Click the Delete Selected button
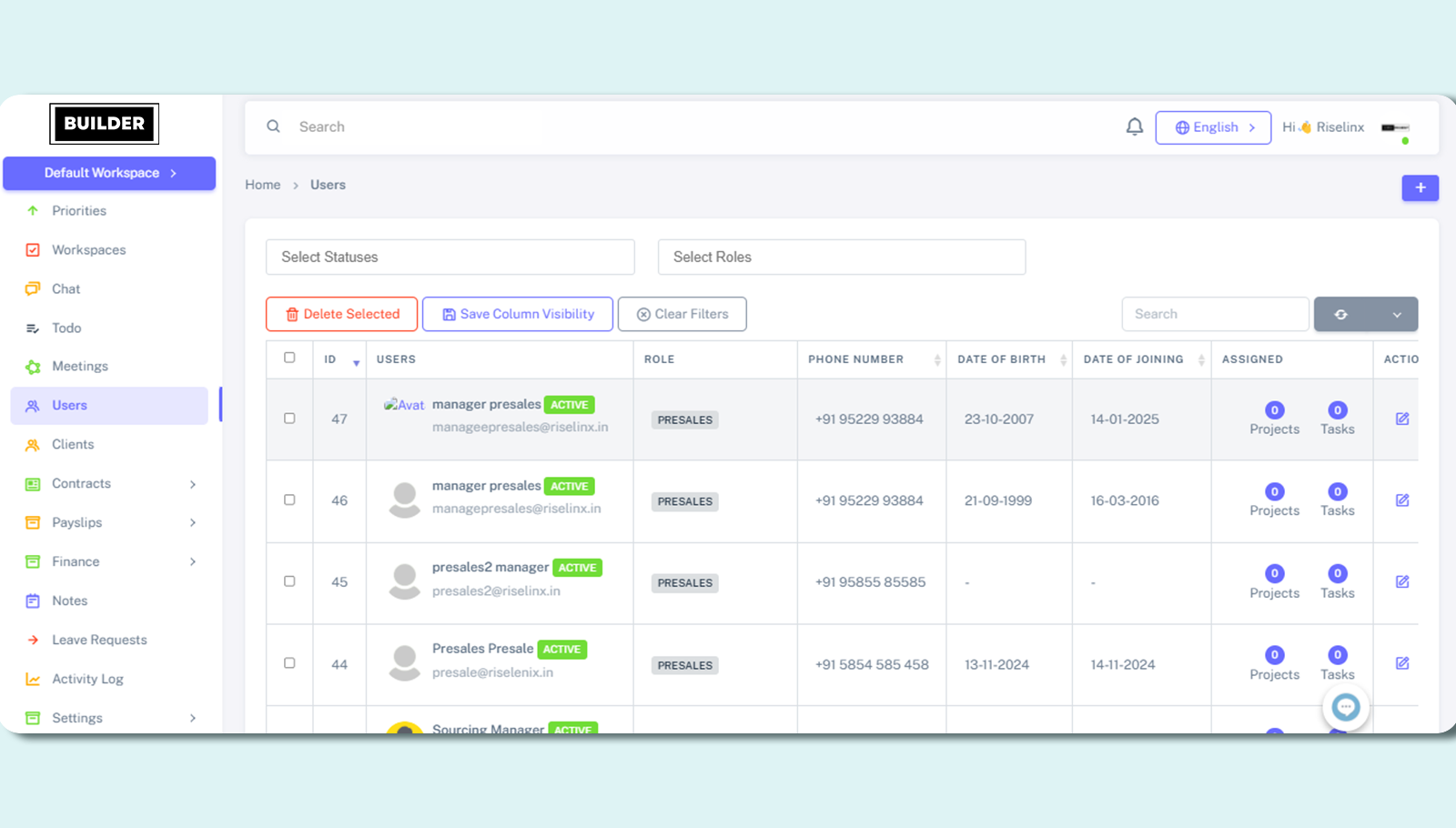The width and height of the screenshot is (1456, 828). [342, 314]
